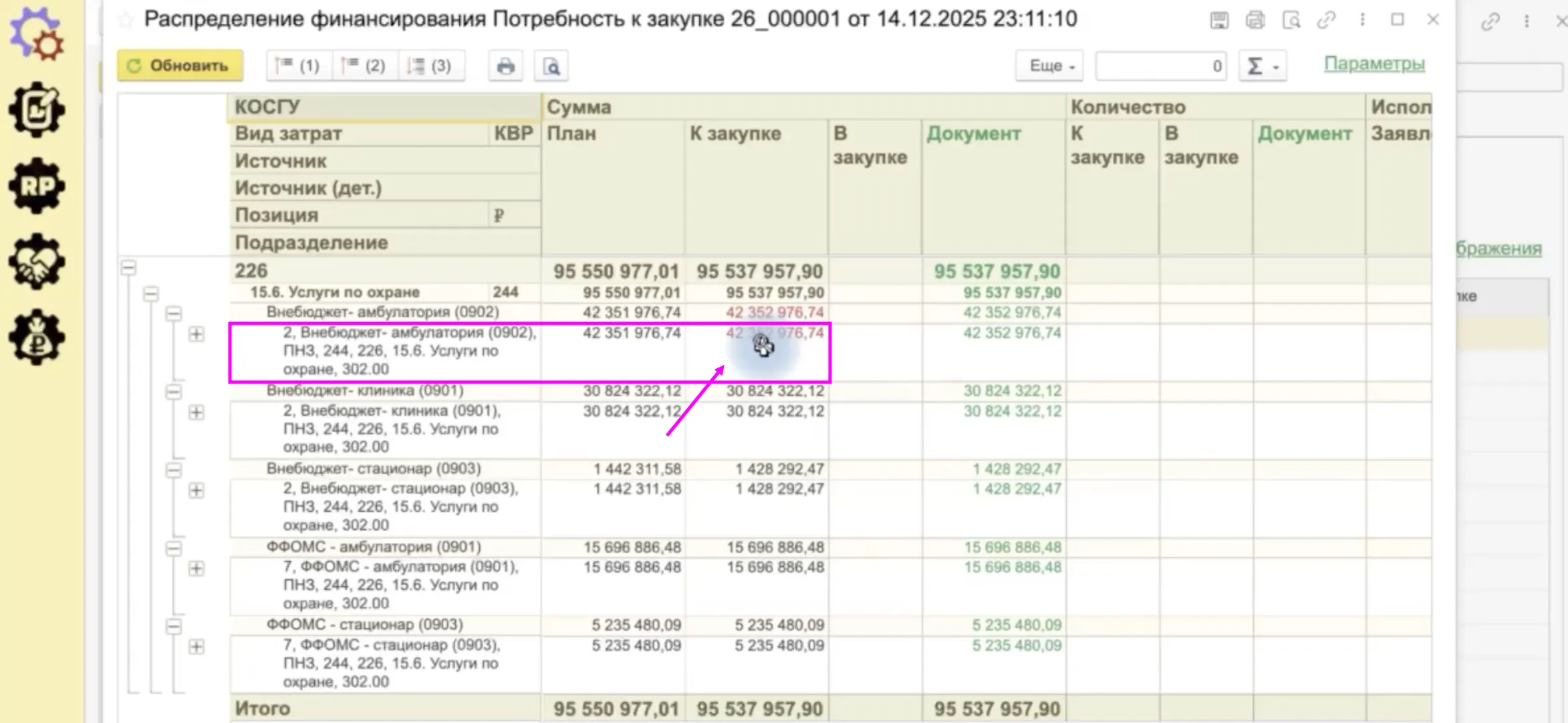Expand position row 2, Внебюджет- амбулатория (0902)
The height and width of the screenshot is (723, 1568).
(x=197, y=334)
